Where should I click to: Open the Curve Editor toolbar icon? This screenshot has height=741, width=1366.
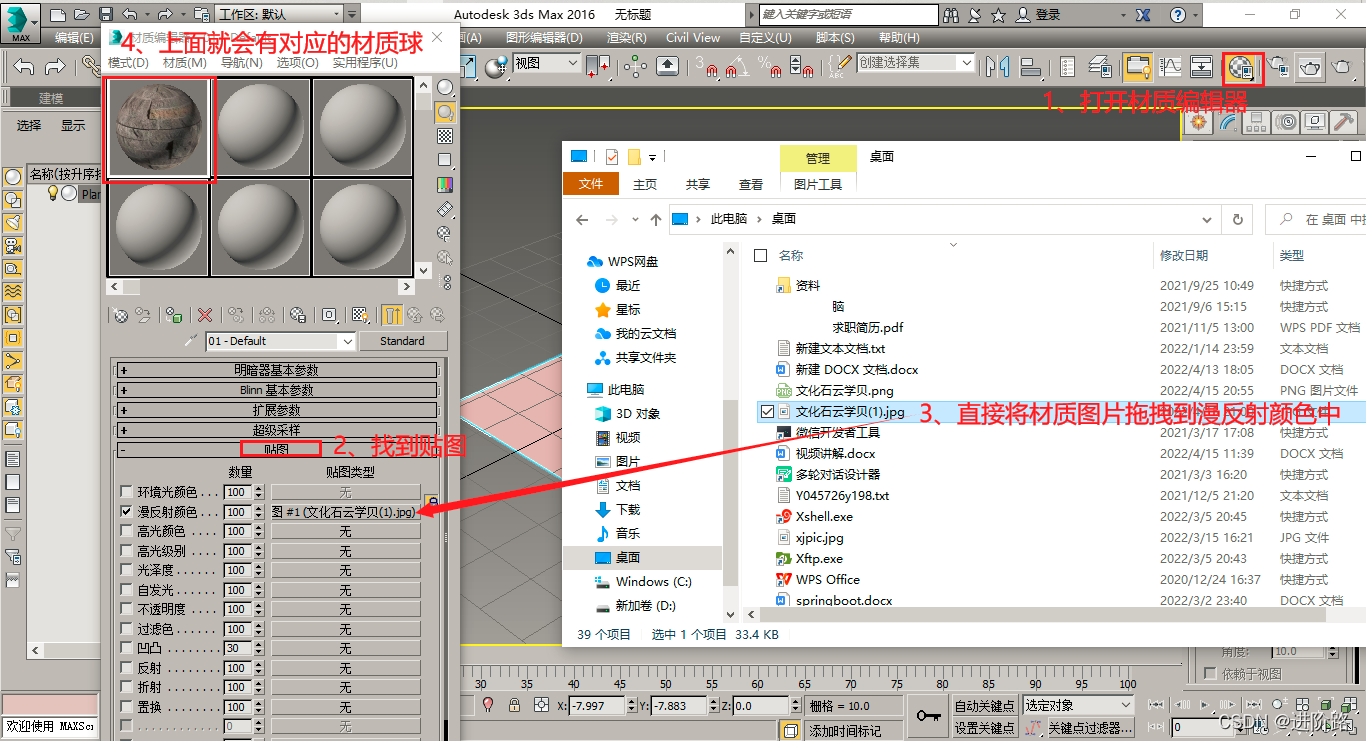pyautogui.click(x=1170, y=67)
